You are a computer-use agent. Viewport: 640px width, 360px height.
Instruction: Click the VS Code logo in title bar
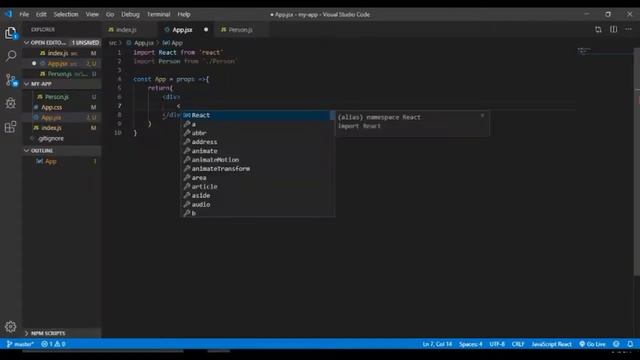(8, 14)
